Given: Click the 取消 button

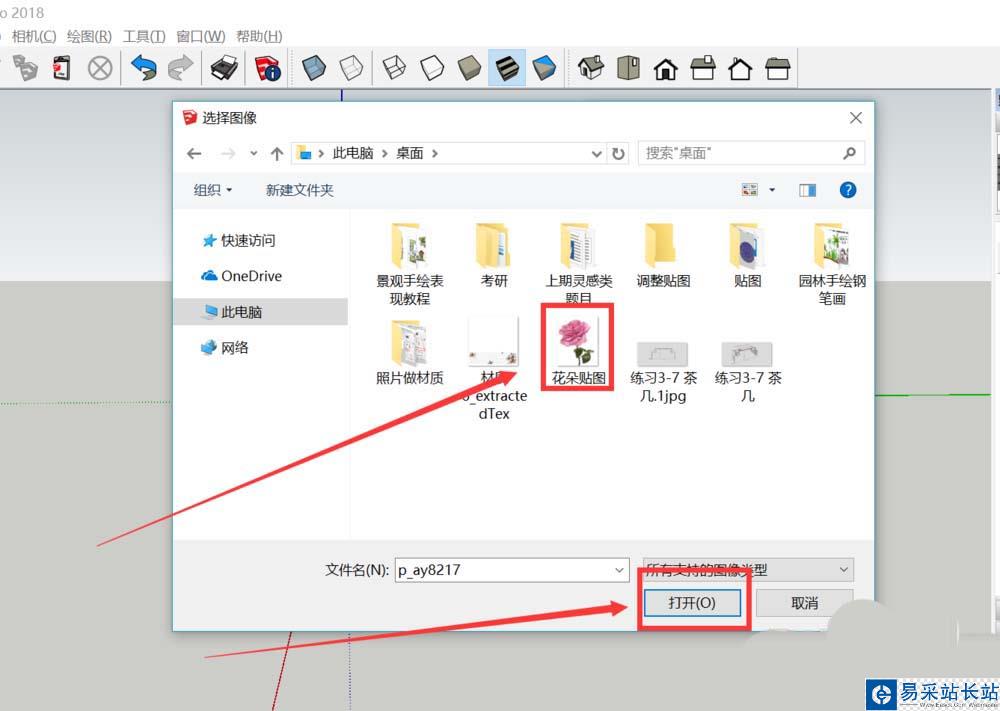Looking at the screenshot, I should [804, 603].
